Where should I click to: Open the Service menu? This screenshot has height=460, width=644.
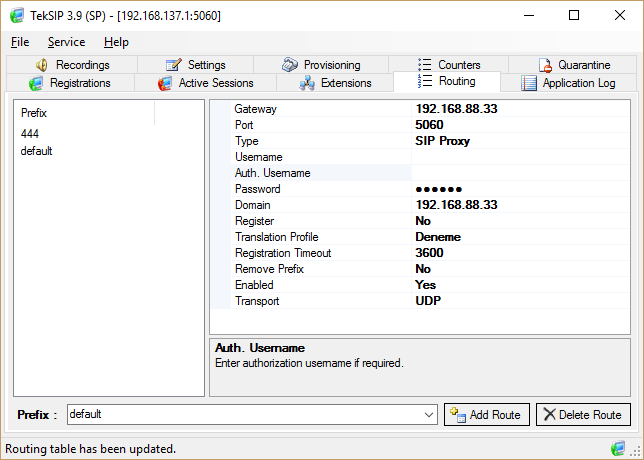pos(66,42)
